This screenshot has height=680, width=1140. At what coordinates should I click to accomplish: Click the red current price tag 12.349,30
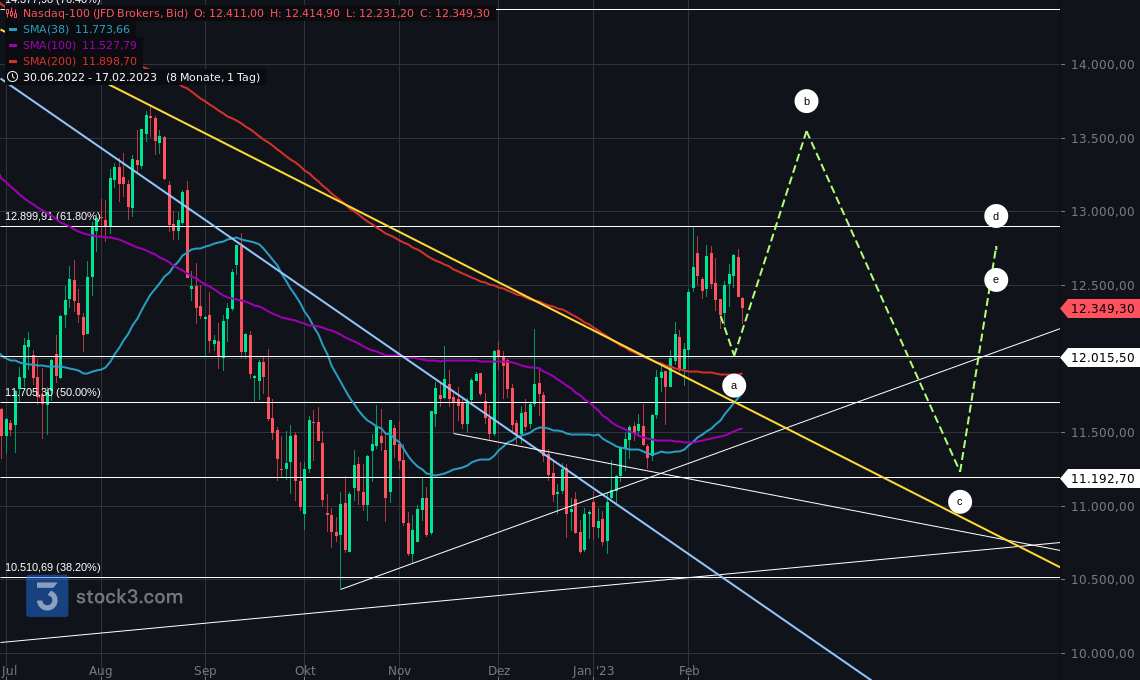tap(1100, 309)
